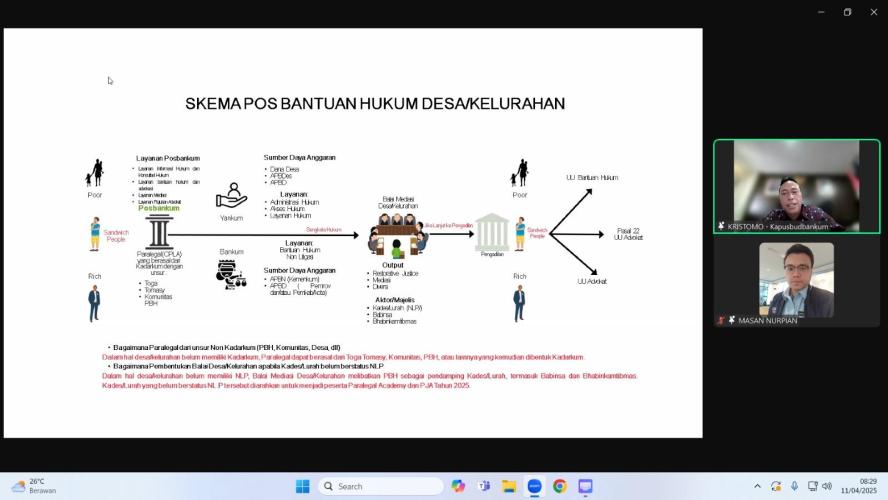This screenshot has width=888, height=500.
Task: Minimize the Zoom meeting window
Action: tap(821, 12)
